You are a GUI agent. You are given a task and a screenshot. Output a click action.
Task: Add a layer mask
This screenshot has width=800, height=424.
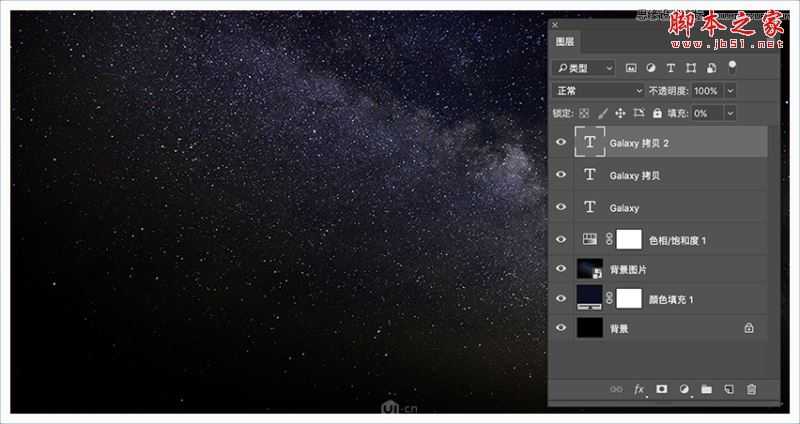662,389
